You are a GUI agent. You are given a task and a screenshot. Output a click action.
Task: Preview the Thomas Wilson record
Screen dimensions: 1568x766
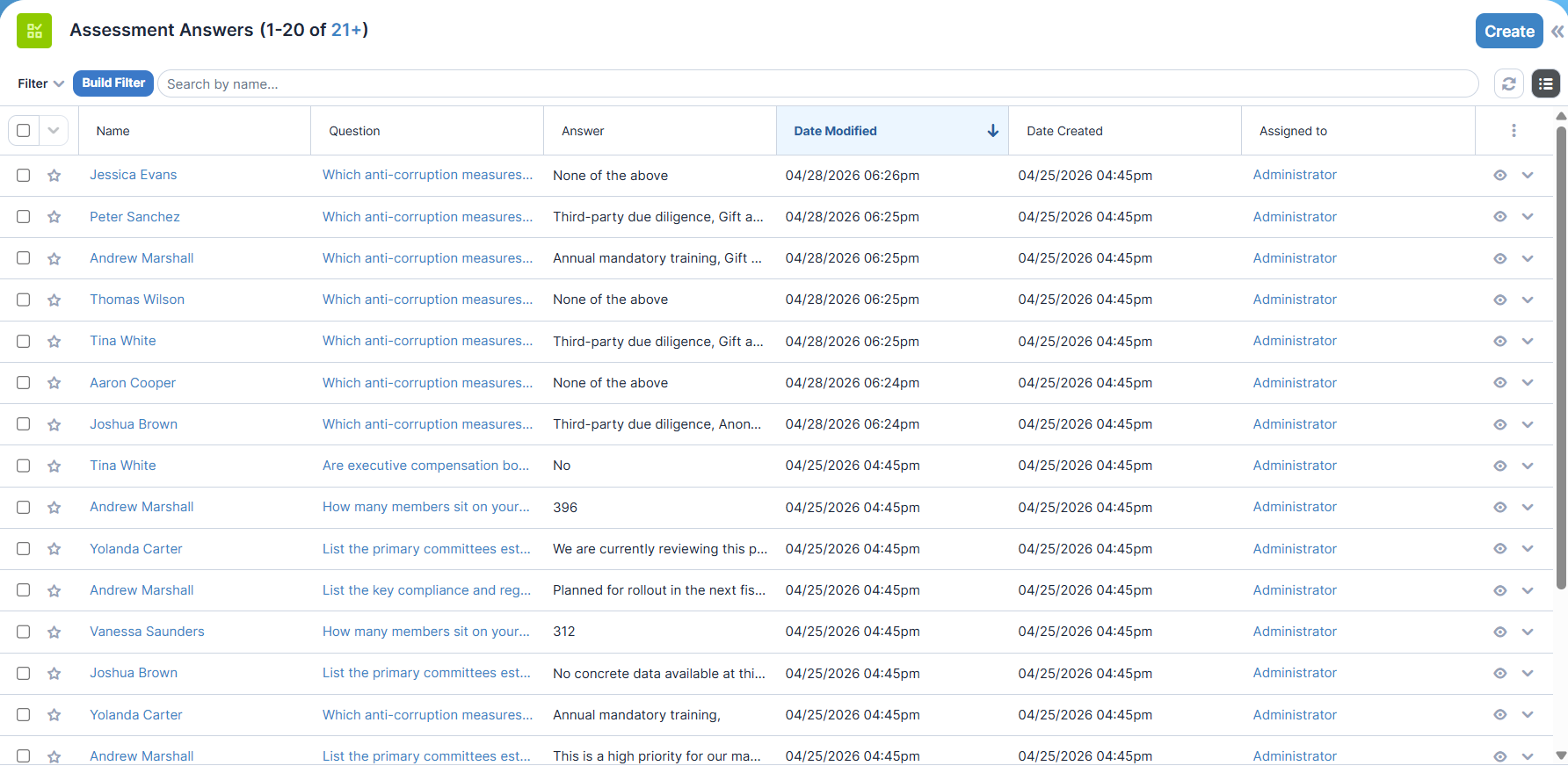coord(1500,300)
